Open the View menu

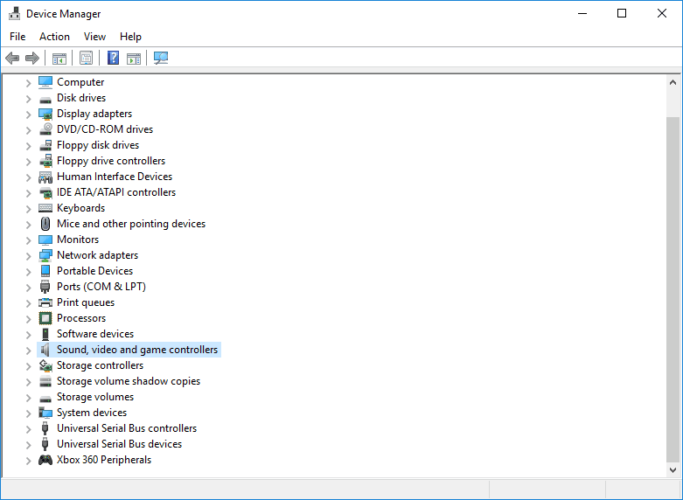pyautogui.click(x=95, y=37)
